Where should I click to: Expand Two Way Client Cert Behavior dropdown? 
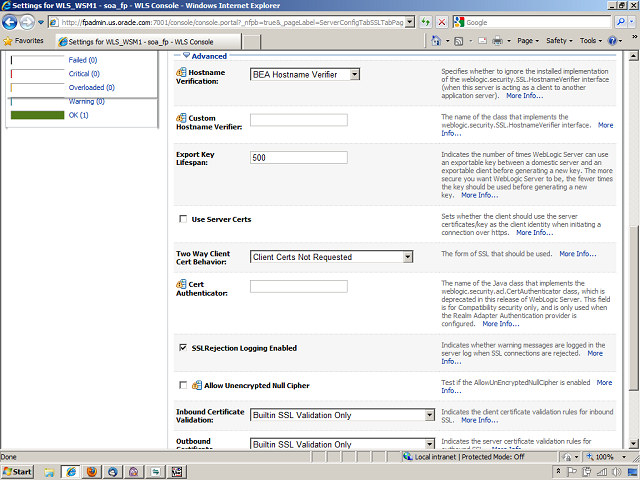407,257
